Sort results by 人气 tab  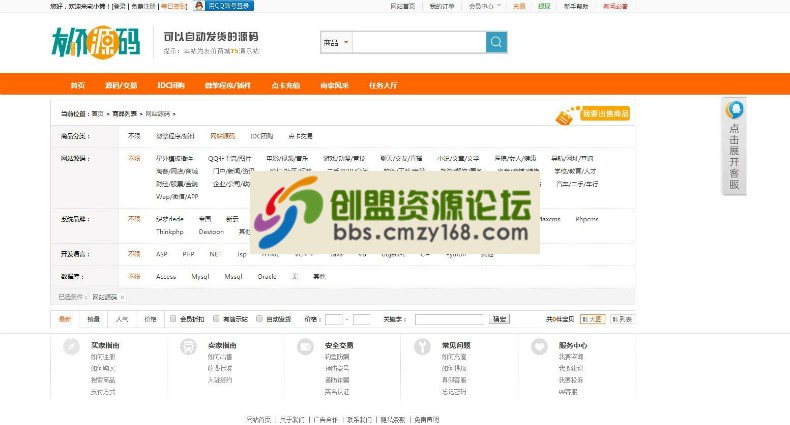(x=122, y=319)
